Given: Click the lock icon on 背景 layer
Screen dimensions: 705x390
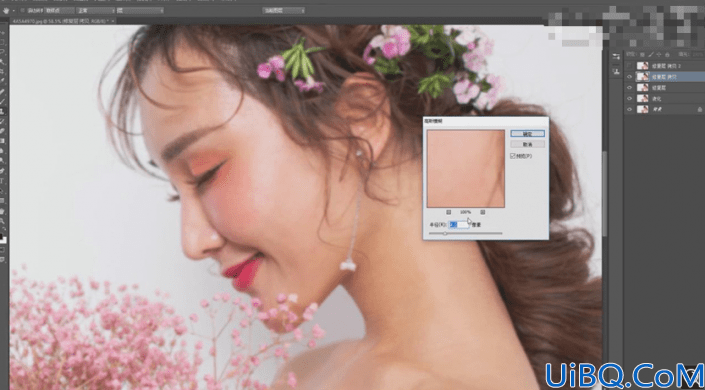Looking at the screenshot, I should 700,109.
